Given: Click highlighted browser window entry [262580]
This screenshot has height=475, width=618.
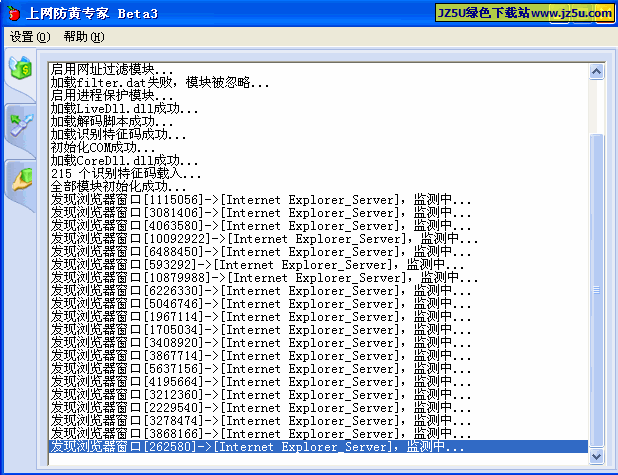Looking at the screenshot, I should (318, 447).
